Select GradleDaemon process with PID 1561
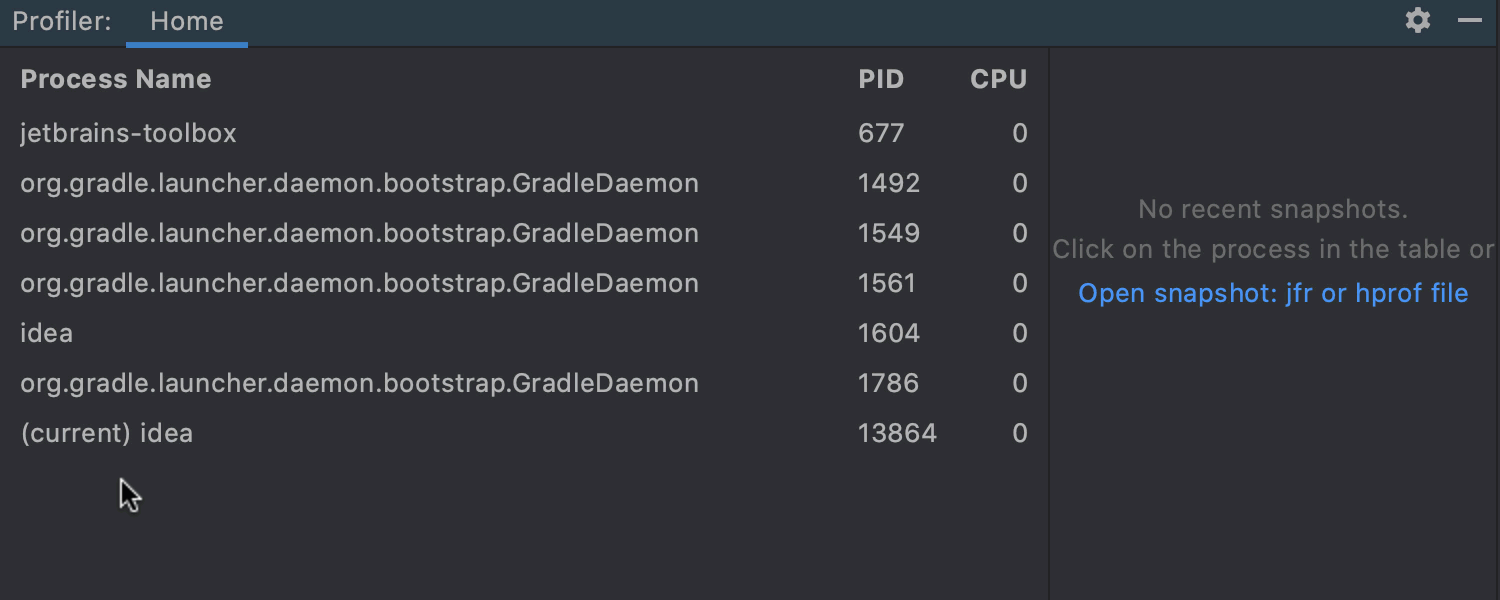 pos(524,283)
